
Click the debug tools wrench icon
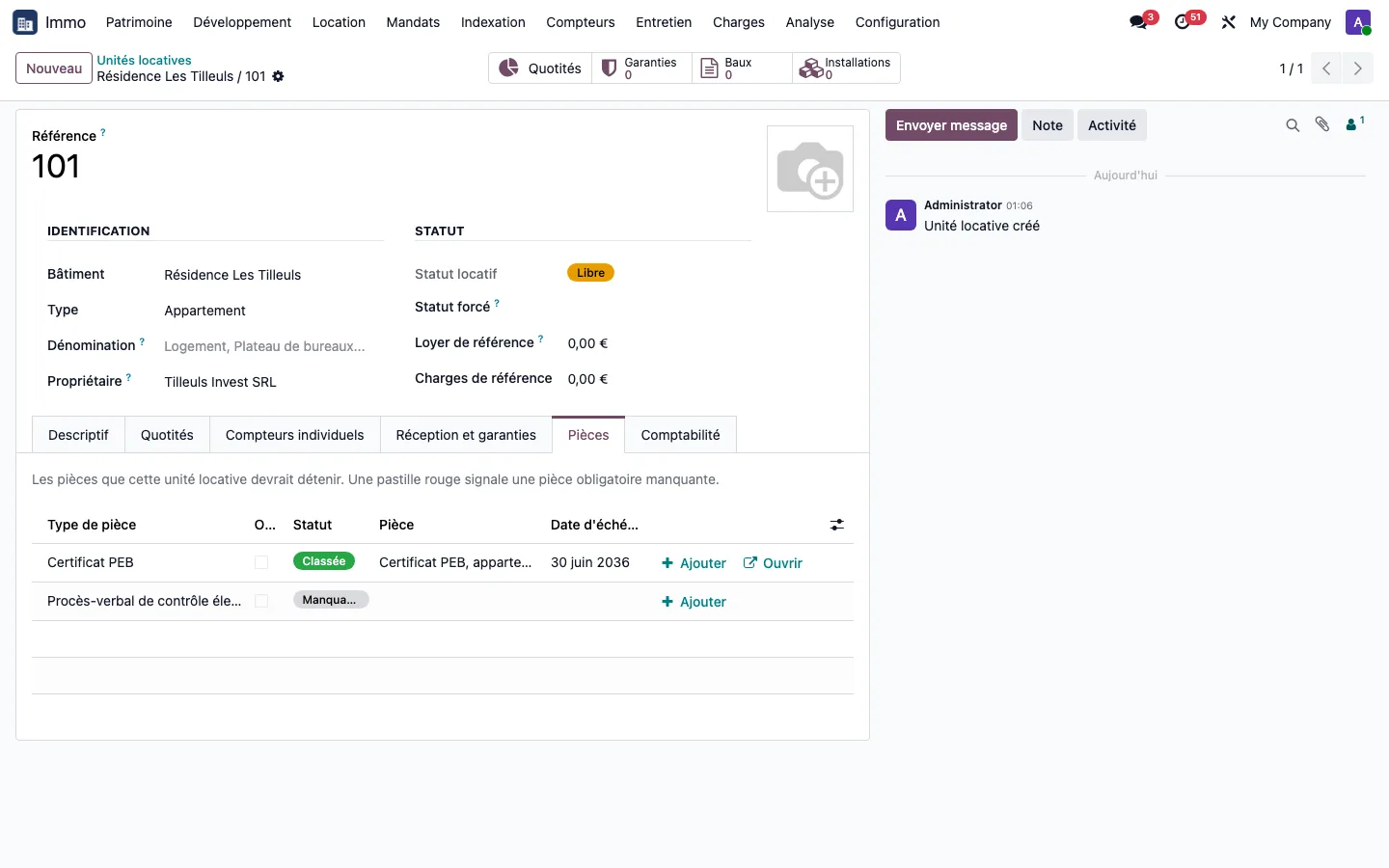click(1228, 22)
